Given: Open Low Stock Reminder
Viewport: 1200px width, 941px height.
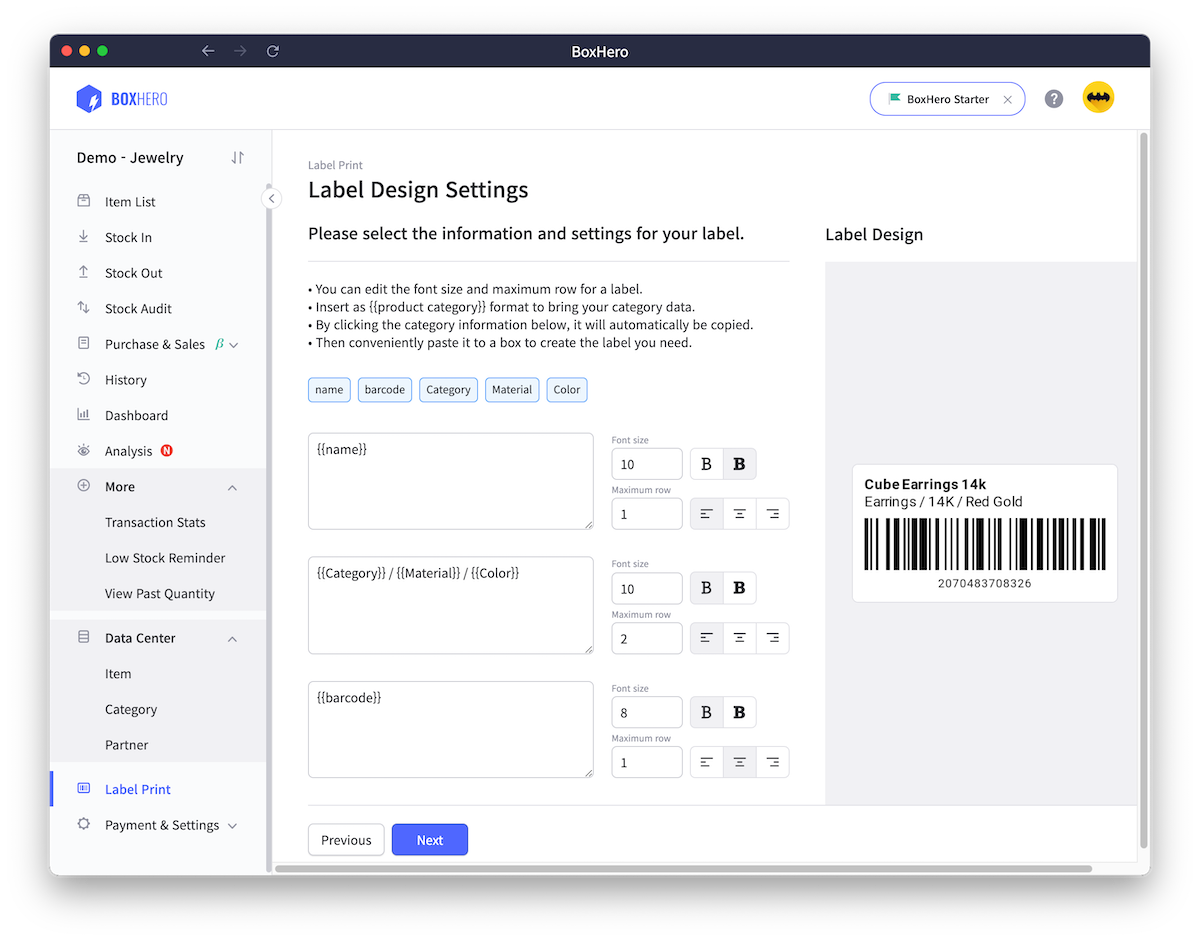Looking at the screenshot, I should tap(165, 558).
